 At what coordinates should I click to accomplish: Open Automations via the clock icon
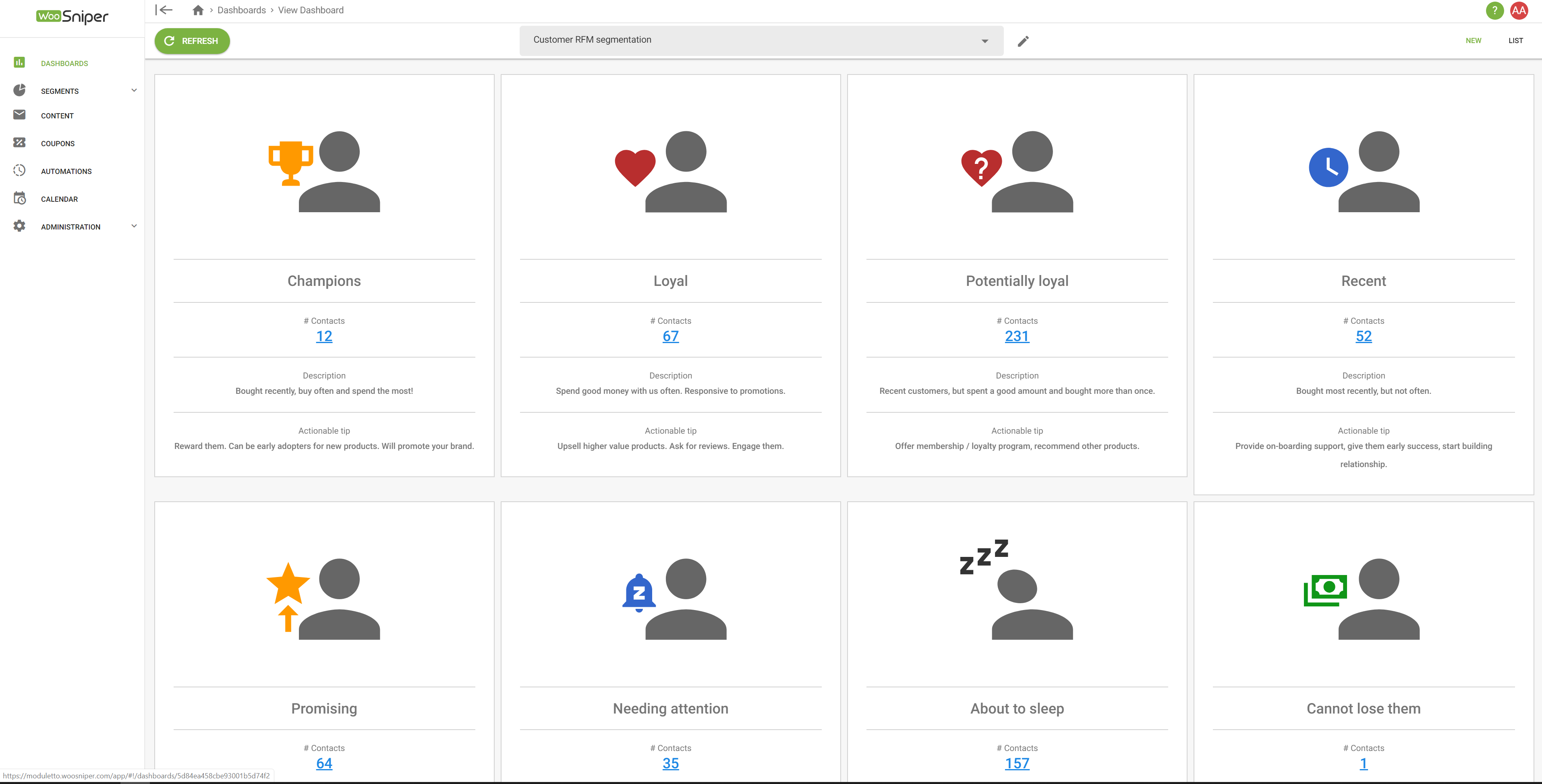click(x=20, y=171)
